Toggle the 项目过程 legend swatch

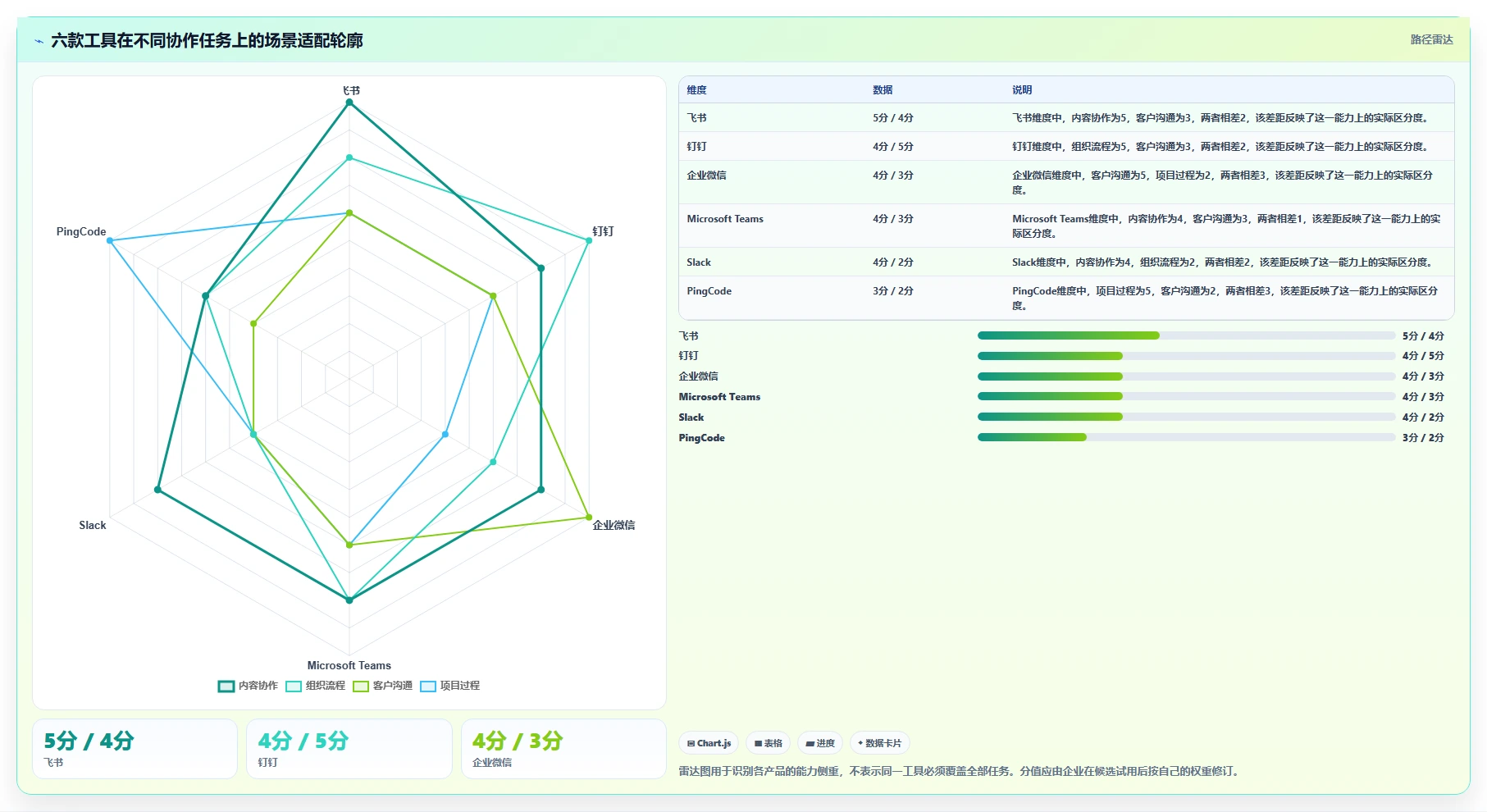[x=428, y=687]
